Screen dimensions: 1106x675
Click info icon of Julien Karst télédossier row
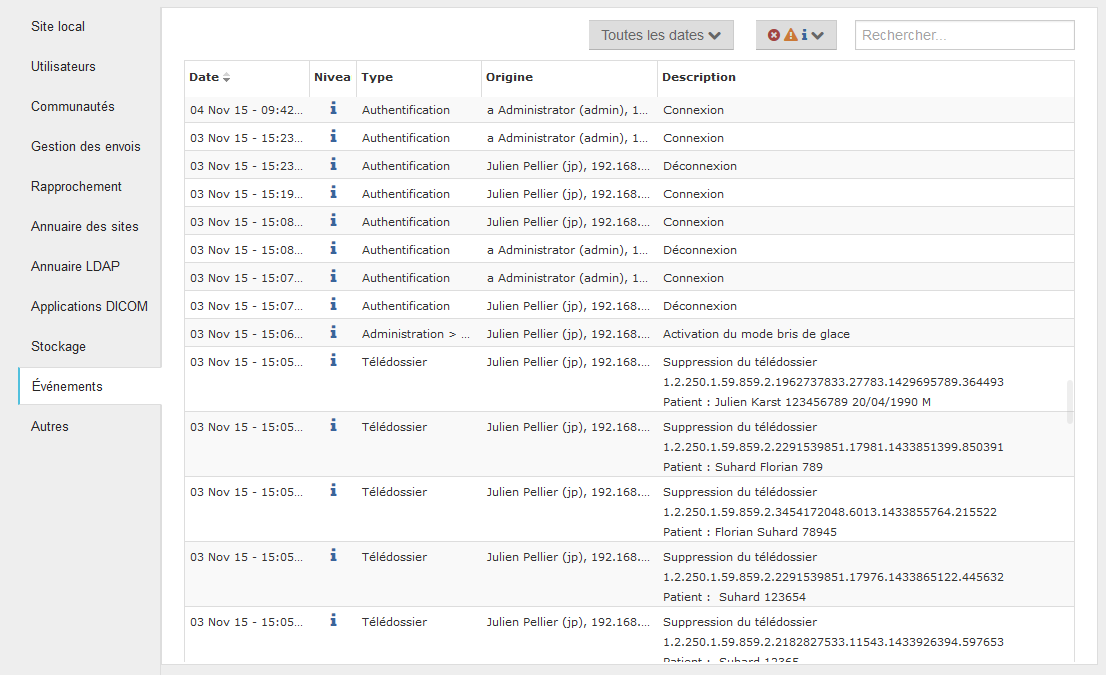(x=333, y=360)
